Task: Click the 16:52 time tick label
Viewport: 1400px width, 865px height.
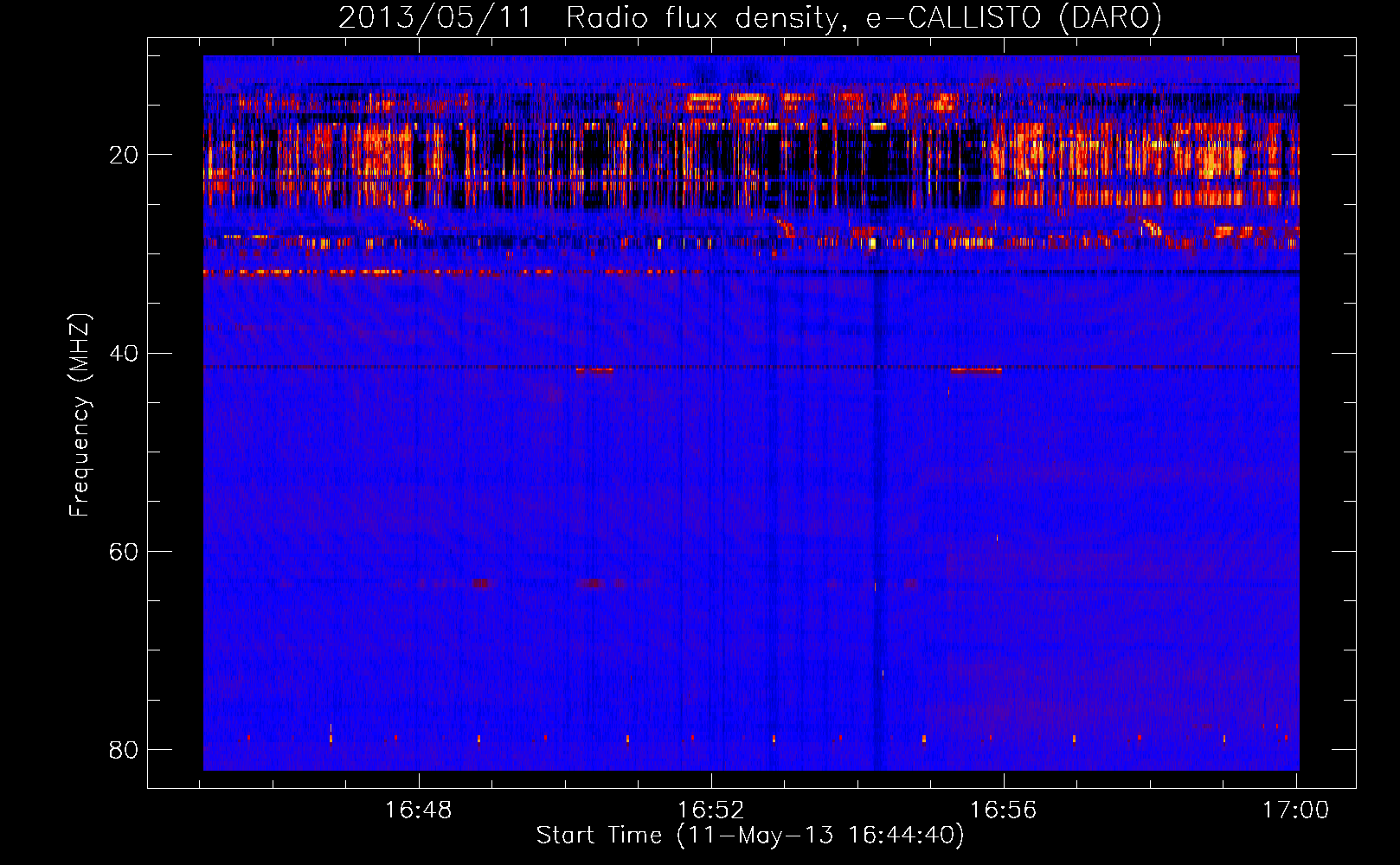Action: [711, 811]
